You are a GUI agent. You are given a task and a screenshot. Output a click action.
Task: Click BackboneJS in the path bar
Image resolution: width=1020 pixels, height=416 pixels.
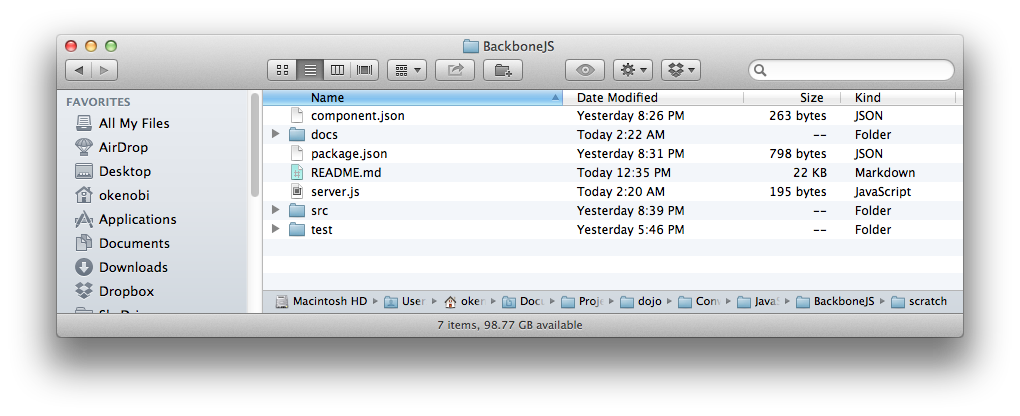coord(836,301)
